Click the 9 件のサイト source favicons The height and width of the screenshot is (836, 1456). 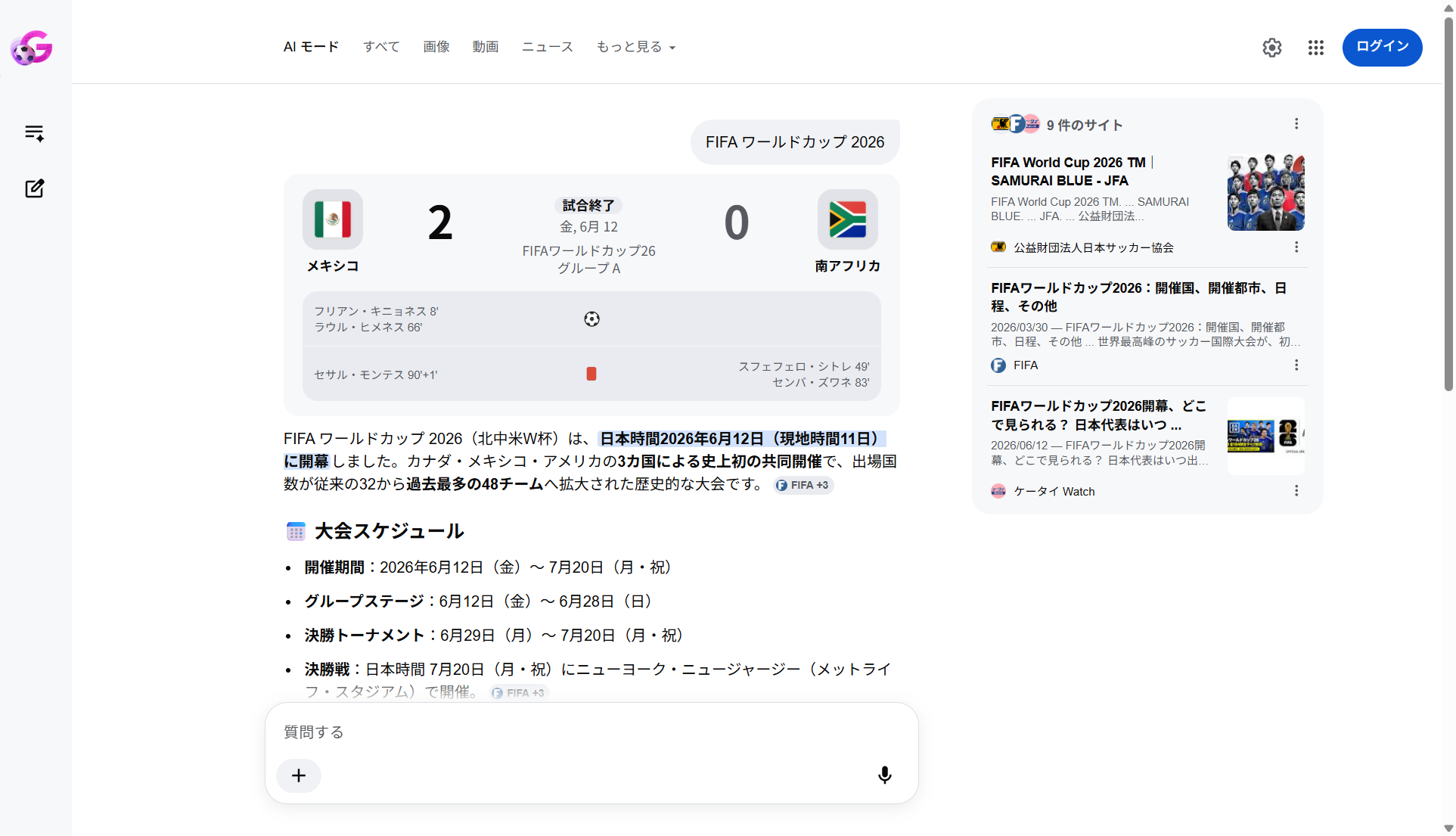(x=1016, y=124)
